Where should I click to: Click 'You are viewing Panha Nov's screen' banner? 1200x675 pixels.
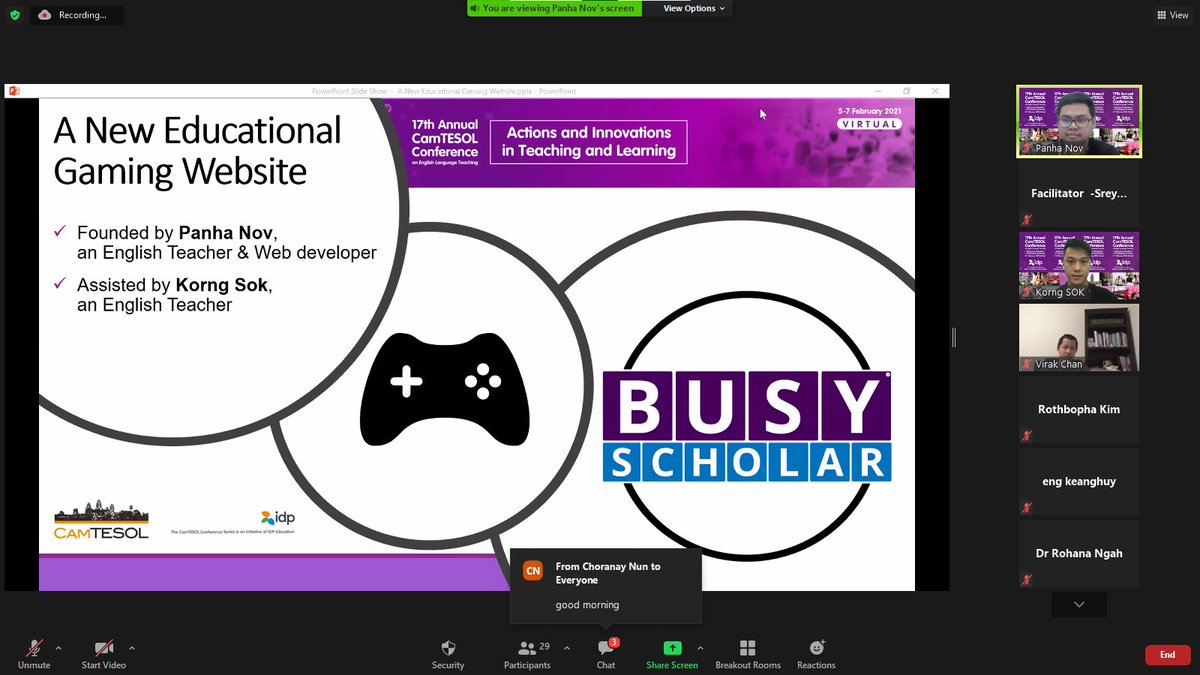tap(554, 8)
